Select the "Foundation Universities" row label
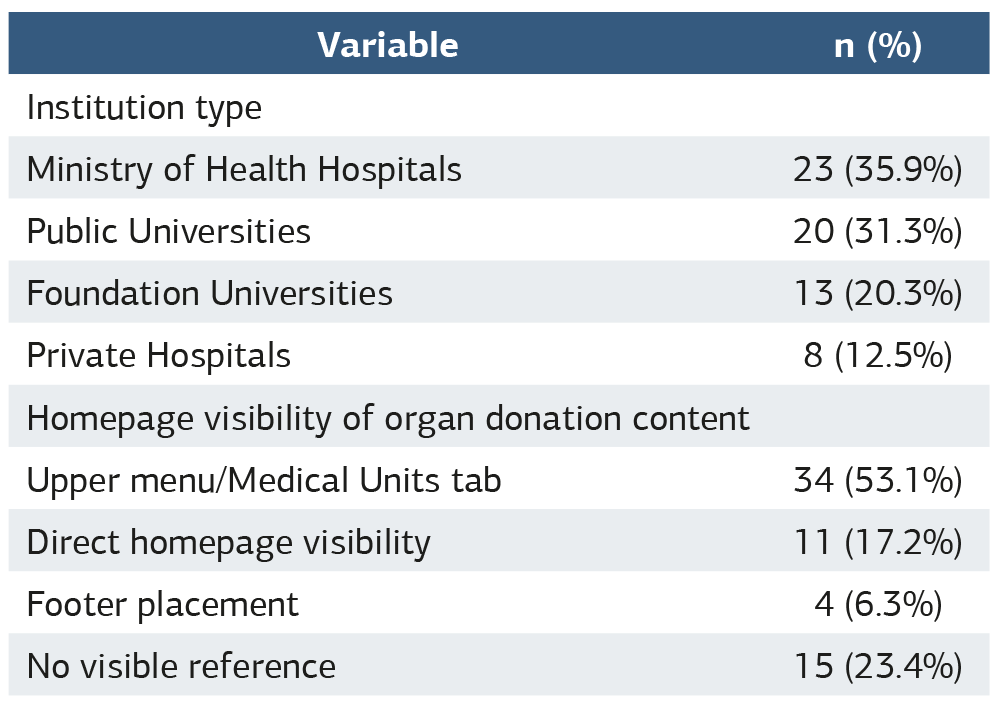The image size is (1000, 703). click(209, 294)
